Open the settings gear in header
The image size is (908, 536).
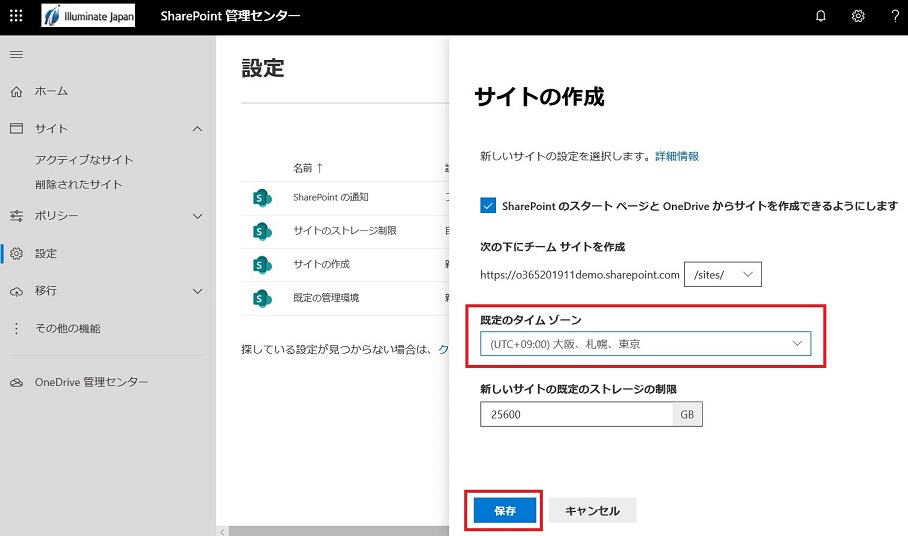pos(858,16)
